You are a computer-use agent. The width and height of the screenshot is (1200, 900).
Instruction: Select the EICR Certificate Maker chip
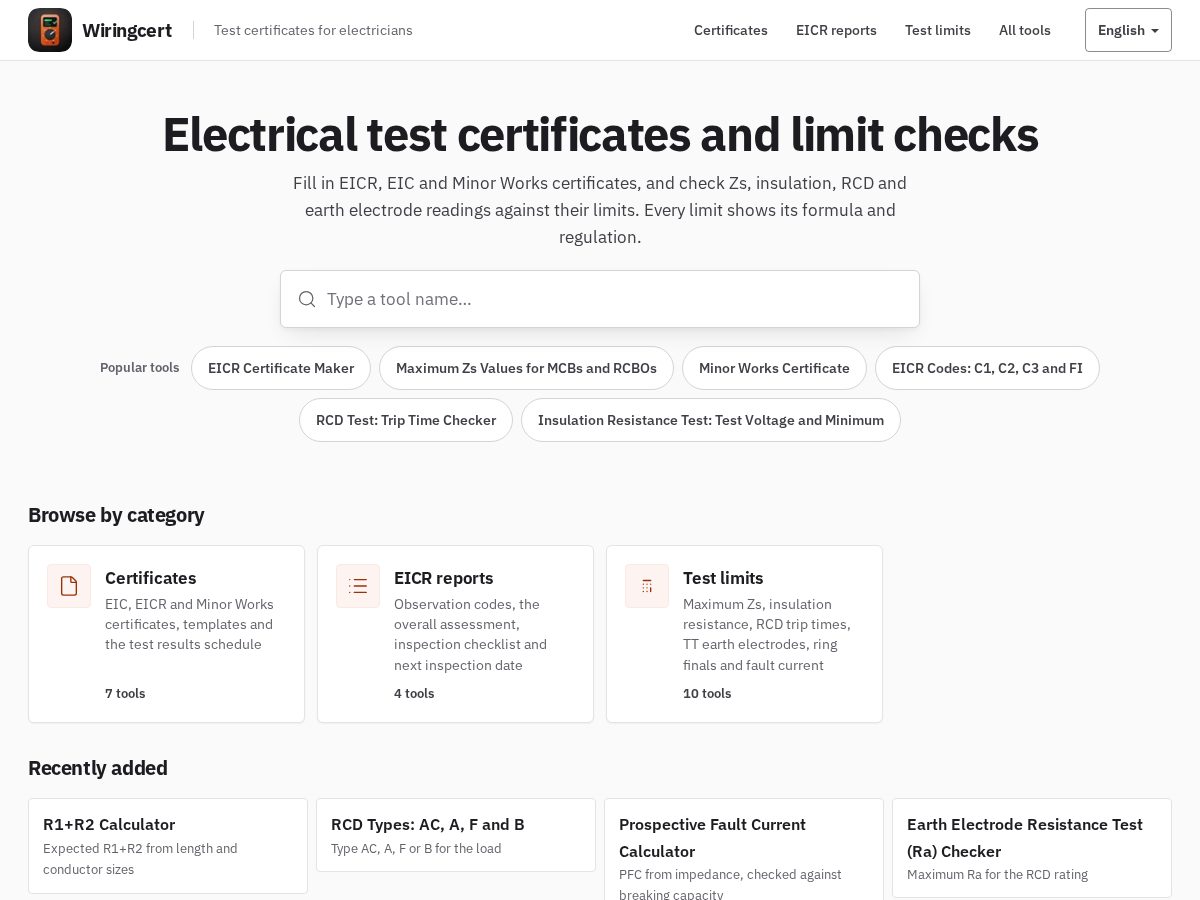point(281,368)
